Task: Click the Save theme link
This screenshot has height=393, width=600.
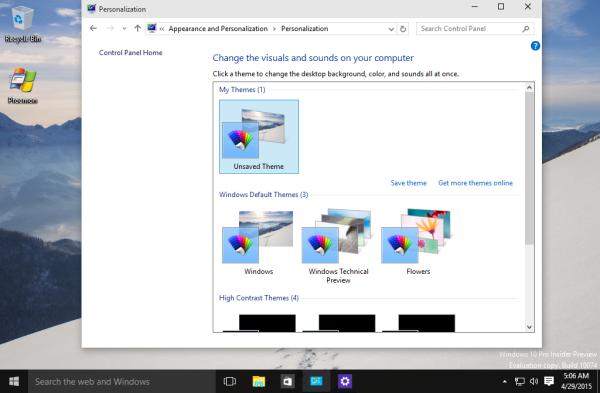Action: click(408, 183)
